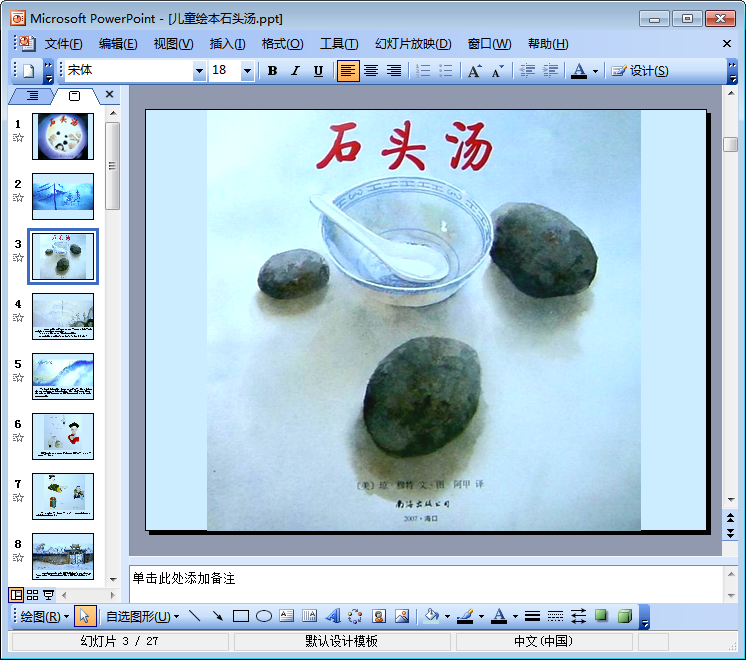This screenshot has width=746, height=660.
Task: Apply italic formatting
Action: (295, 71)
